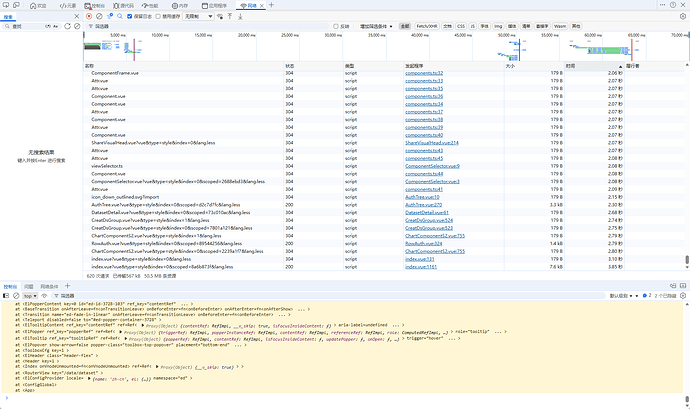690x409 pixels.
Task: Clear the network log
Action: click(98, 16)
